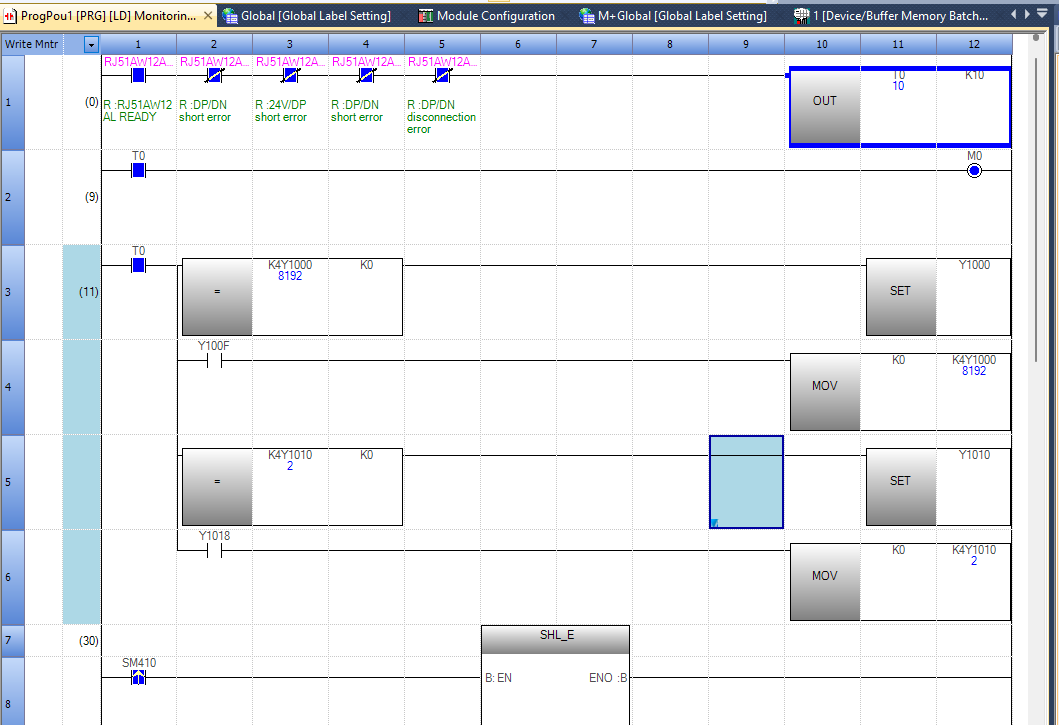Click the DP/DN disconnection error contact
This screenshot has width=1059, height=725.
pos(442,75)
